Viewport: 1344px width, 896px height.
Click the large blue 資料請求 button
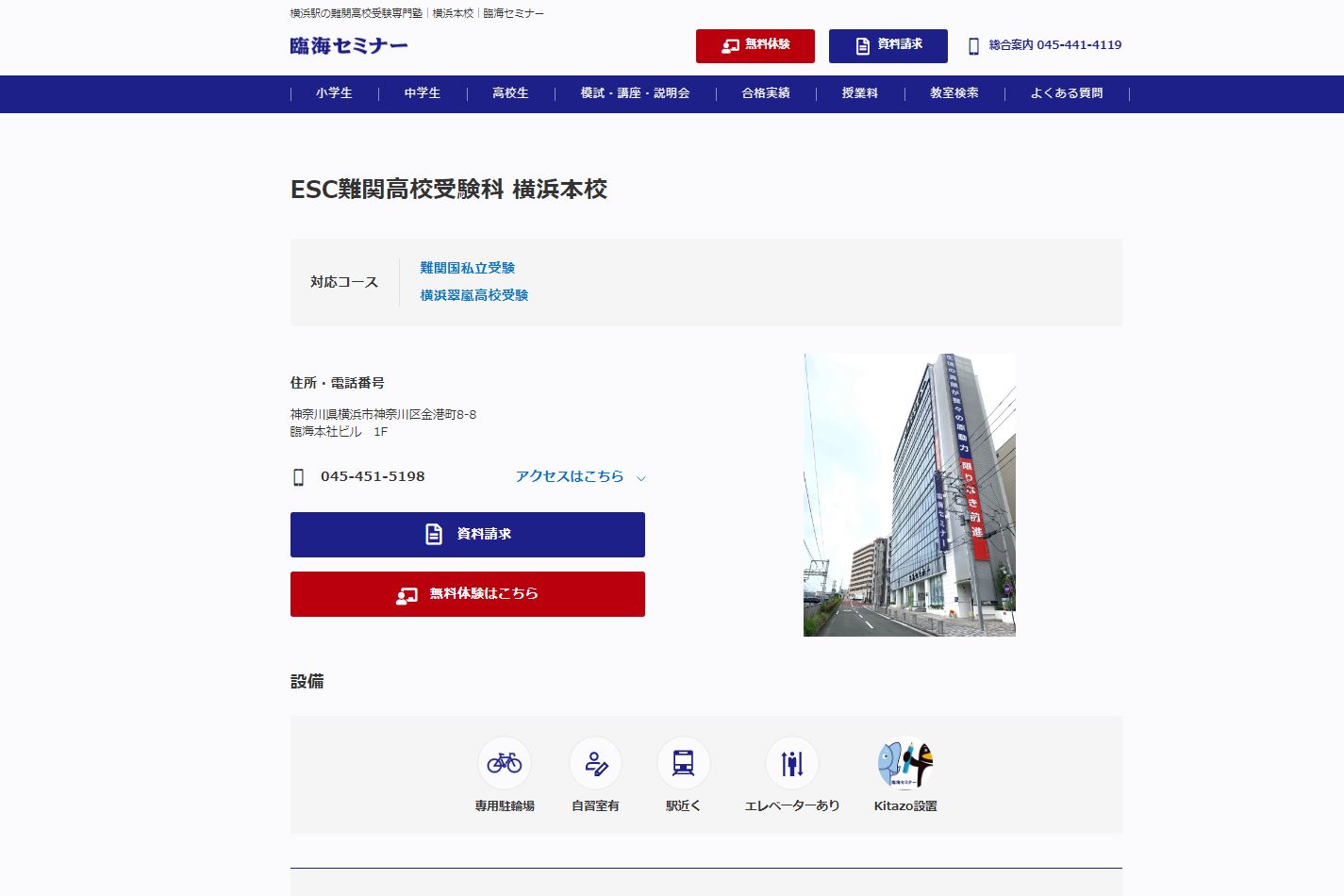click(468, 535)
